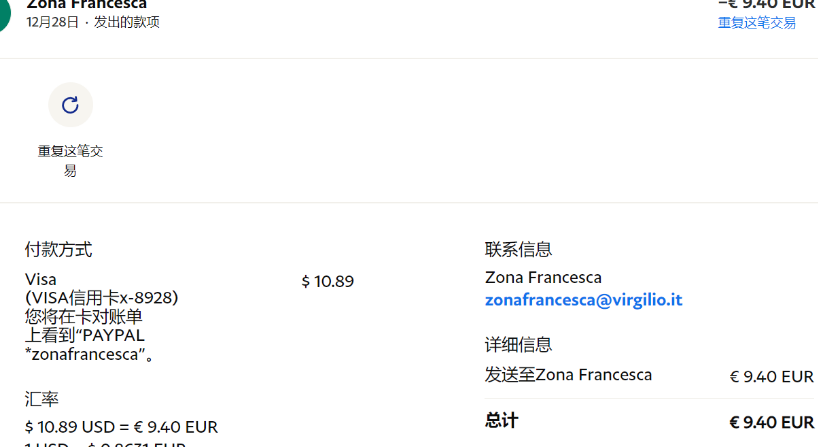
Task: Click the Visa payment method name
Action: click(x=41, y=279)
